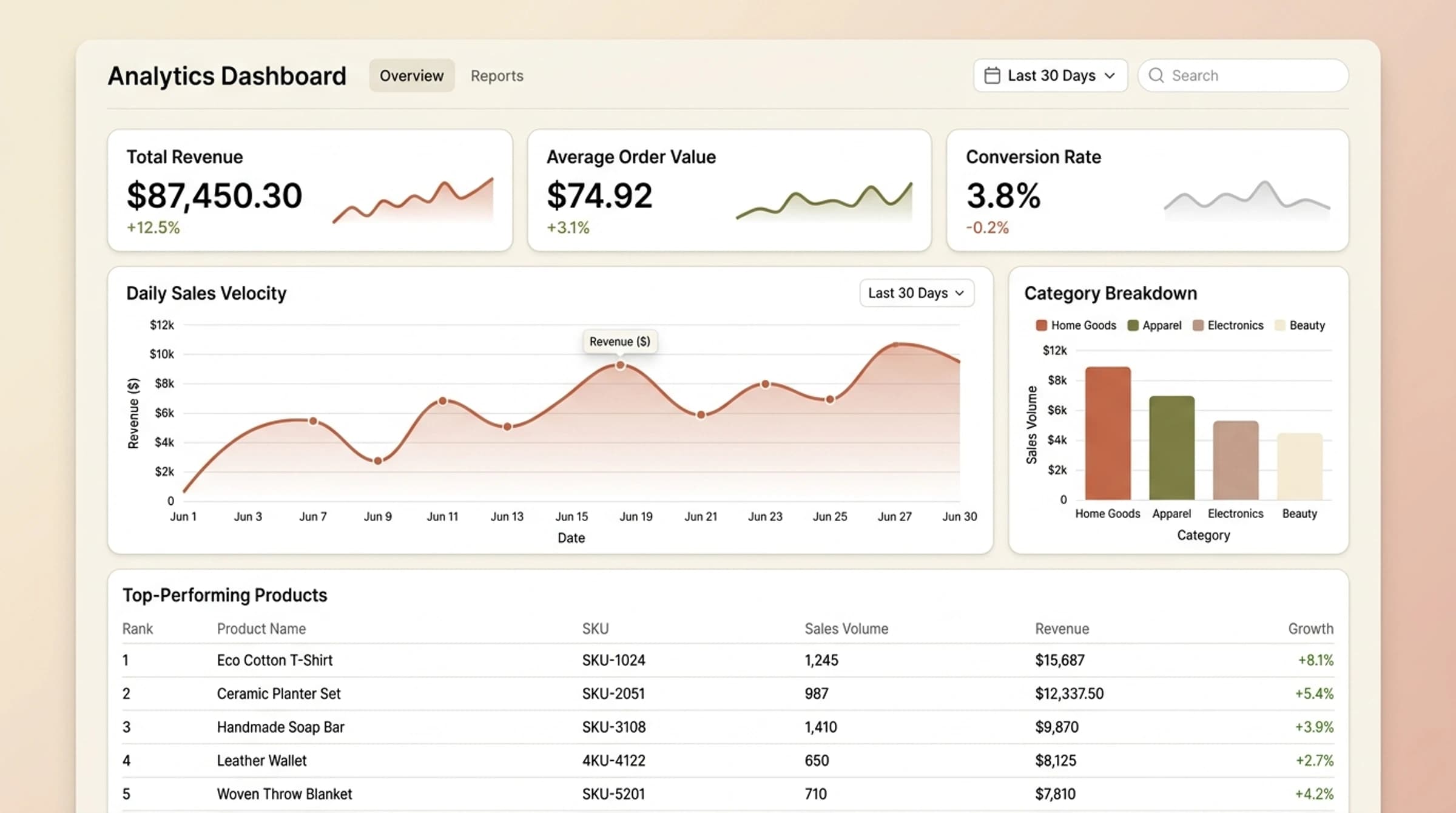This screenshot has width=1456, height=813.
Task: Click the +8.1% growth cell
Action: tap(1316, 660)
